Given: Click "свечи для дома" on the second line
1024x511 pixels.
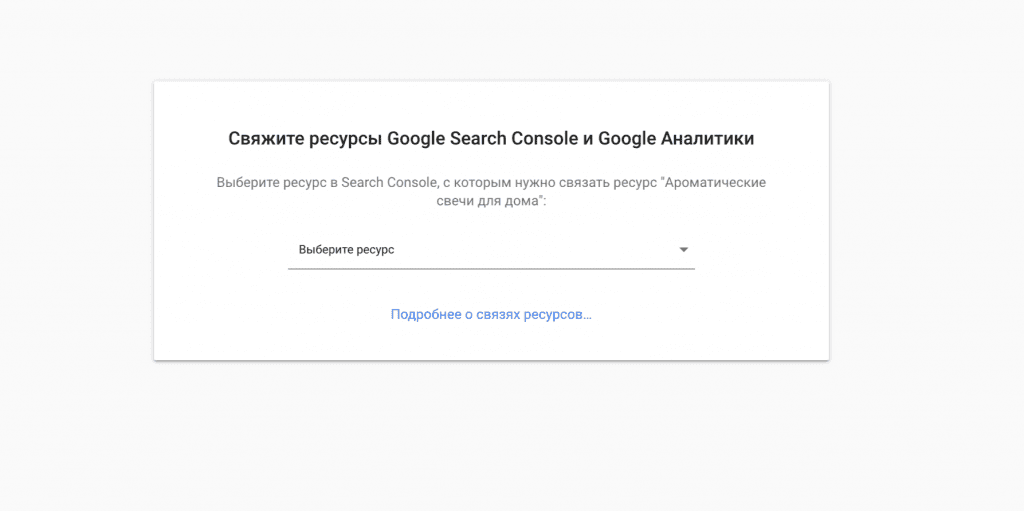Looking at the screenshot, I should [x=489, y=201].
